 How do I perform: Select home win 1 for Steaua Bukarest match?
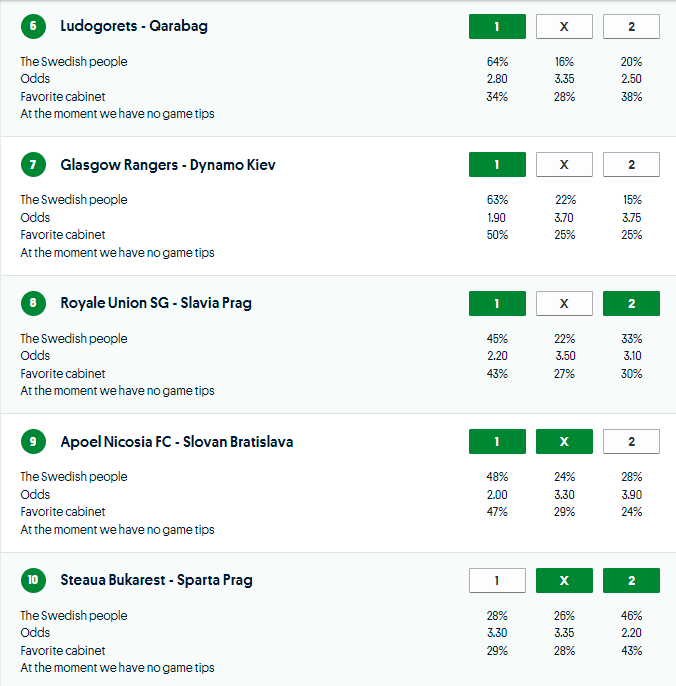click(497, 580)
